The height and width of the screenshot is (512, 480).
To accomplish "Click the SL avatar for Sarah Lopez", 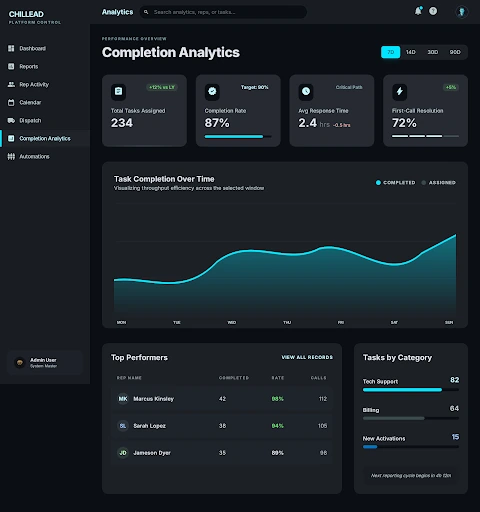I will 123,426.
